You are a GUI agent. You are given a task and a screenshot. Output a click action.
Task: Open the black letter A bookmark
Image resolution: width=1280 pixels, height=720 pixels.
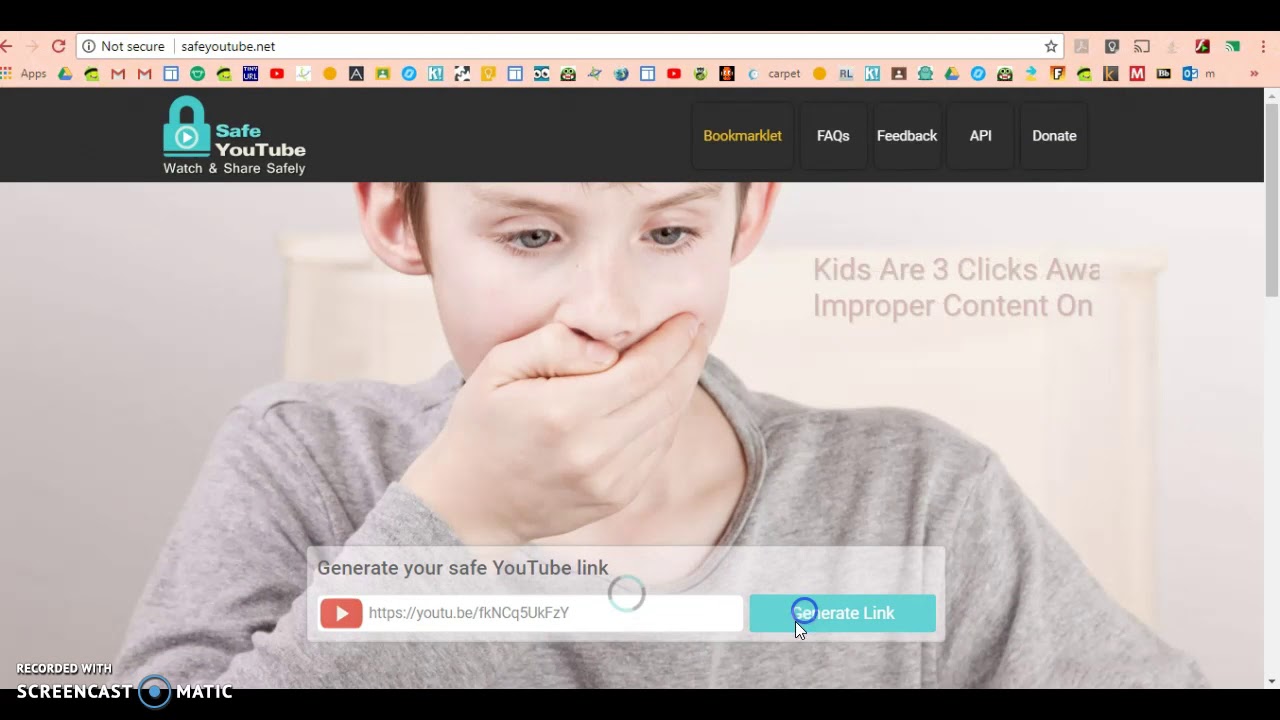(356, 73)
